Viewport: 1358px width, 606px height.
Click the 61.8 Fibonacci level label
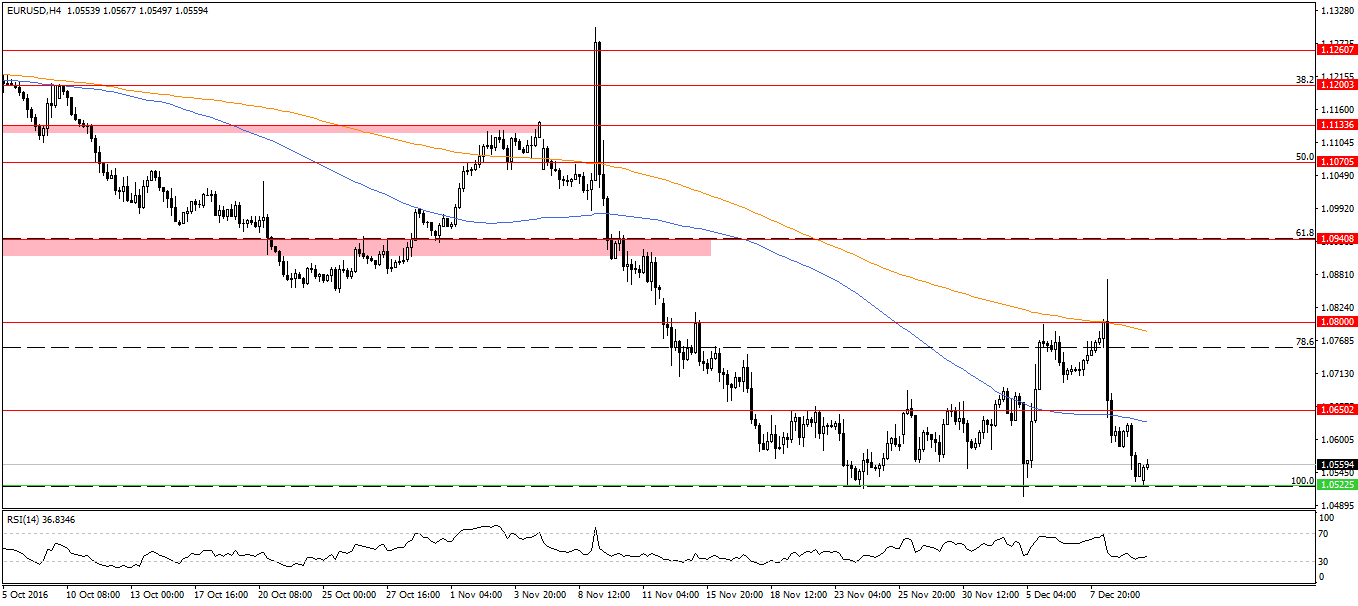[x=1303, y=233]
